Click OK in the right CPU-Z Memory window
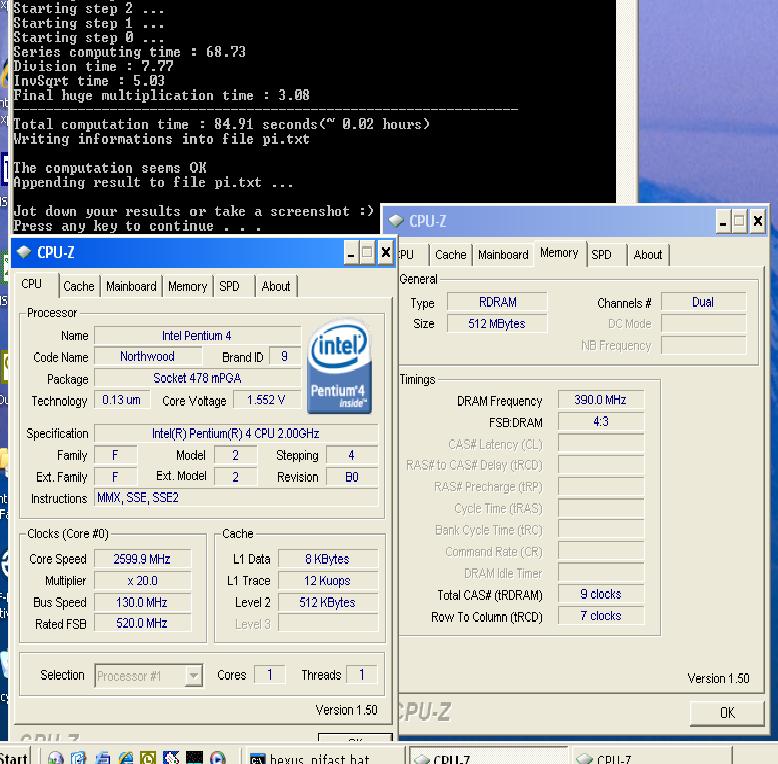Image resolution: width=778 pixels, height=764 pixels. point(727,713)
